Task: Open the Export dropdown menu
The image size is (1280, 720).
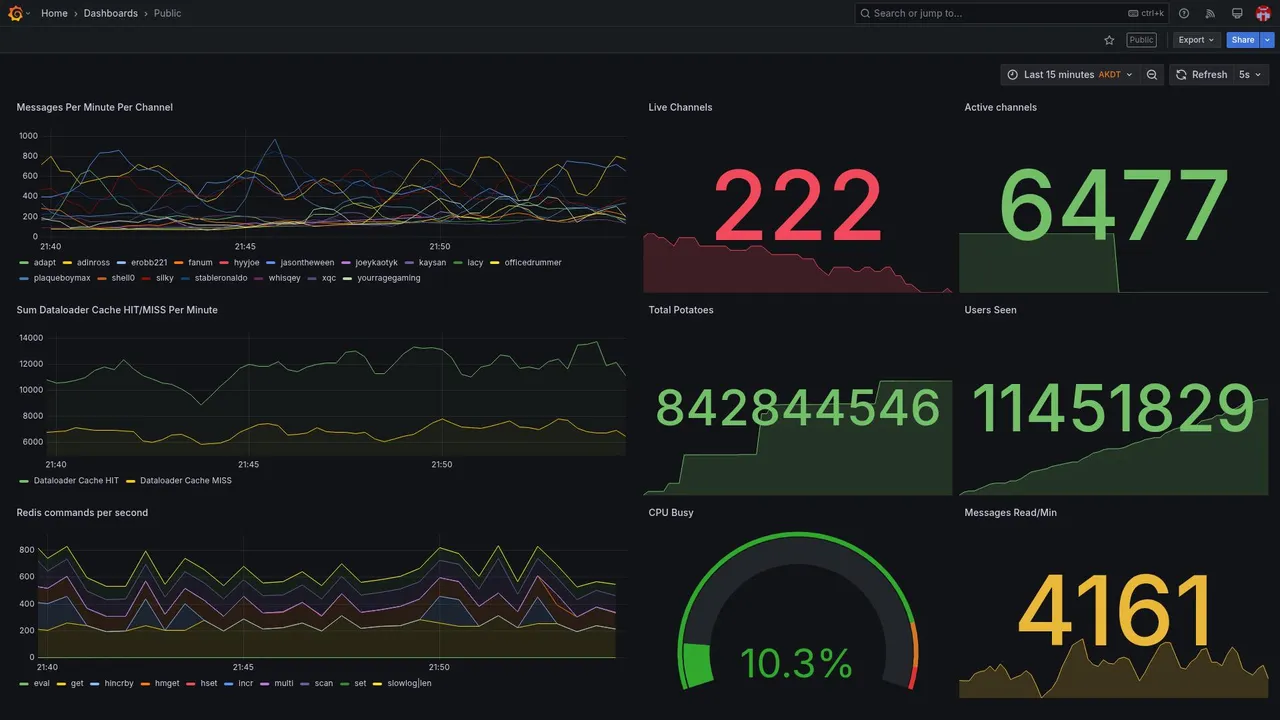Action: tap(1197, 40)
